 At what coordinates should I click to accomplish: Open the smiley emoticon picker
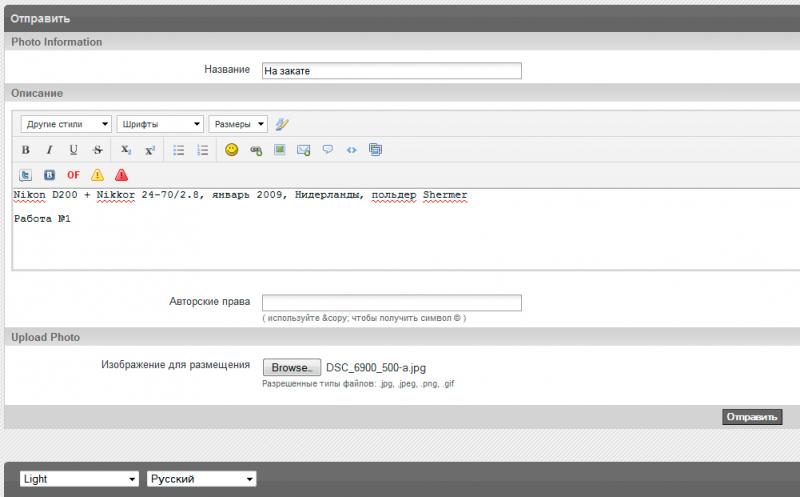pos(232,150)
